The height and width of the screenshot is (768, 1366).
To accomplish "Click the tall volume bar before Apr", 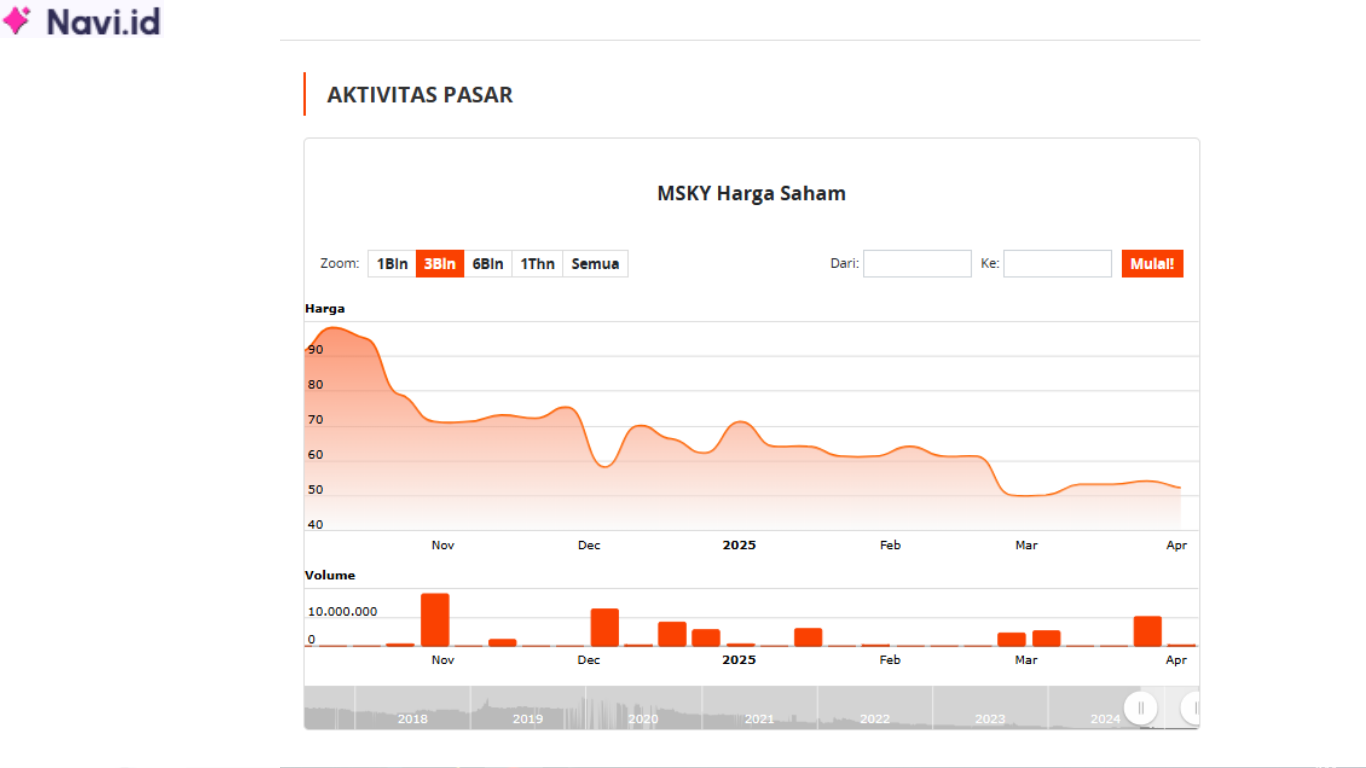I will (x=1148, y=631).
